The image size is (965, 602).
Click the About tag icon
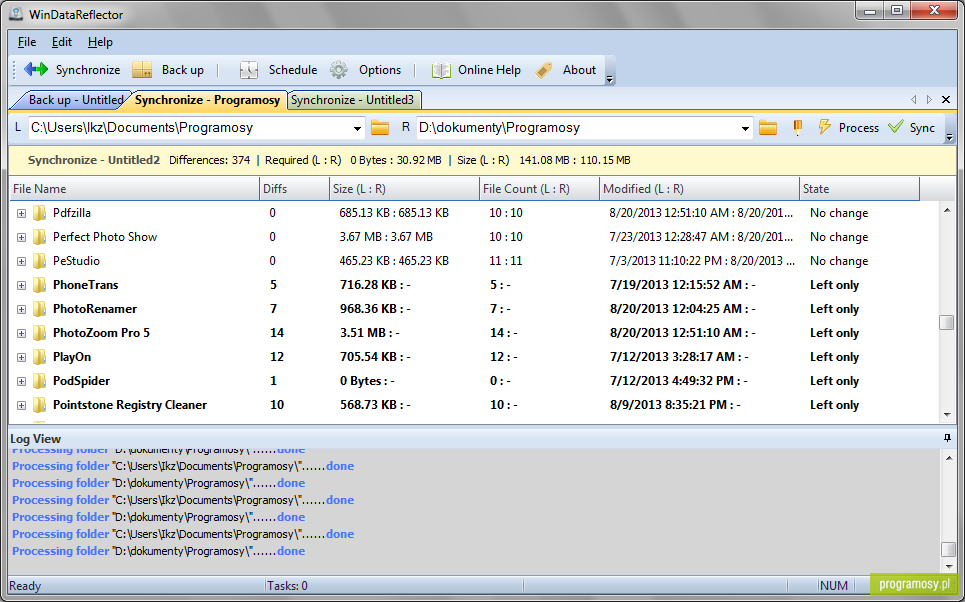coord(544,70)
